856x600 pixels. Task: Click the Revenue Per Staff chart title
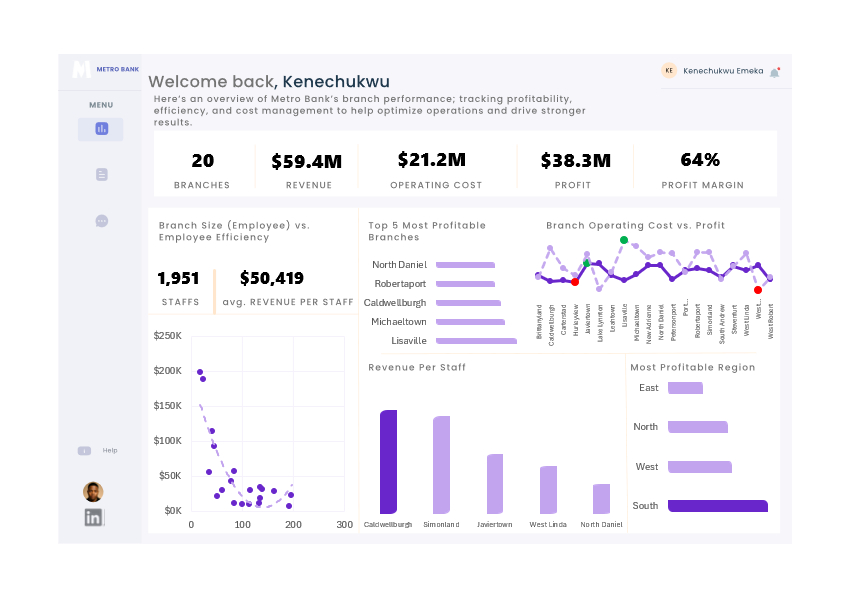point(417,367)
